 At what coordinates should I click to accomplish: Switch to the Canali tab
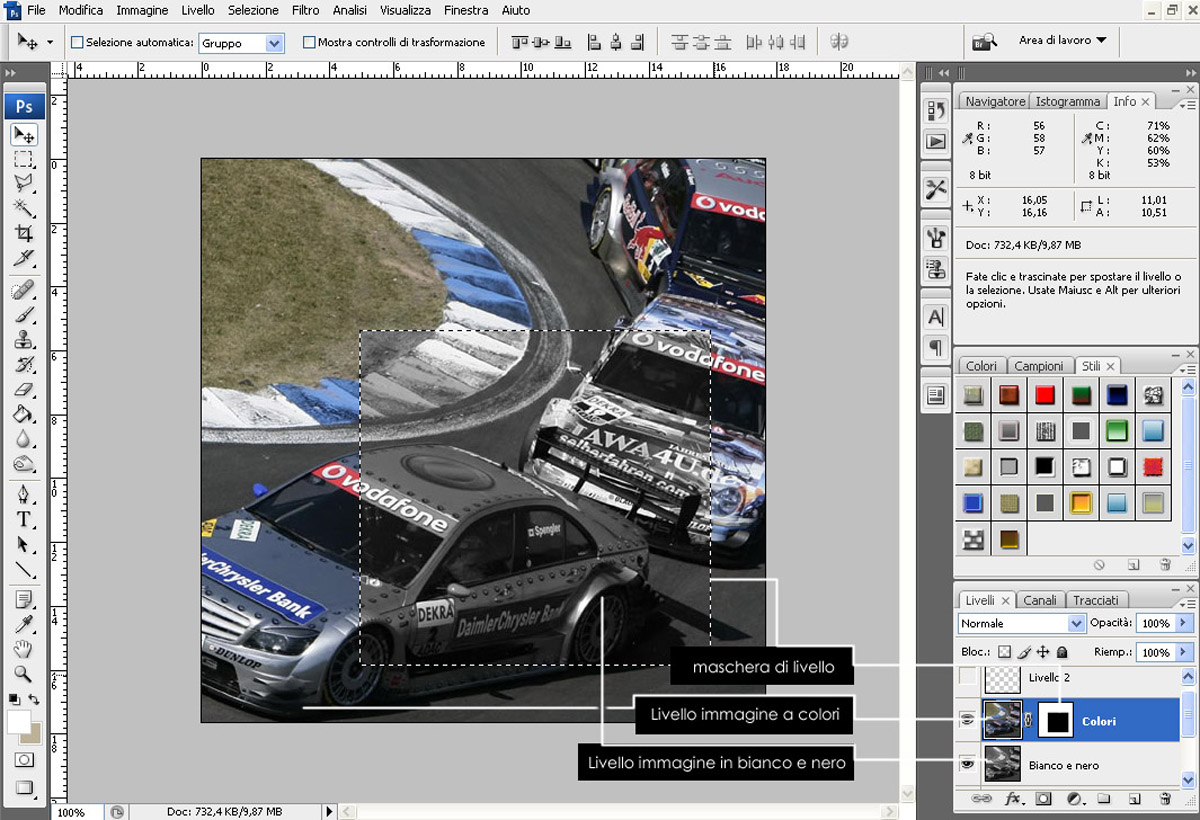tap(1039, 600)
